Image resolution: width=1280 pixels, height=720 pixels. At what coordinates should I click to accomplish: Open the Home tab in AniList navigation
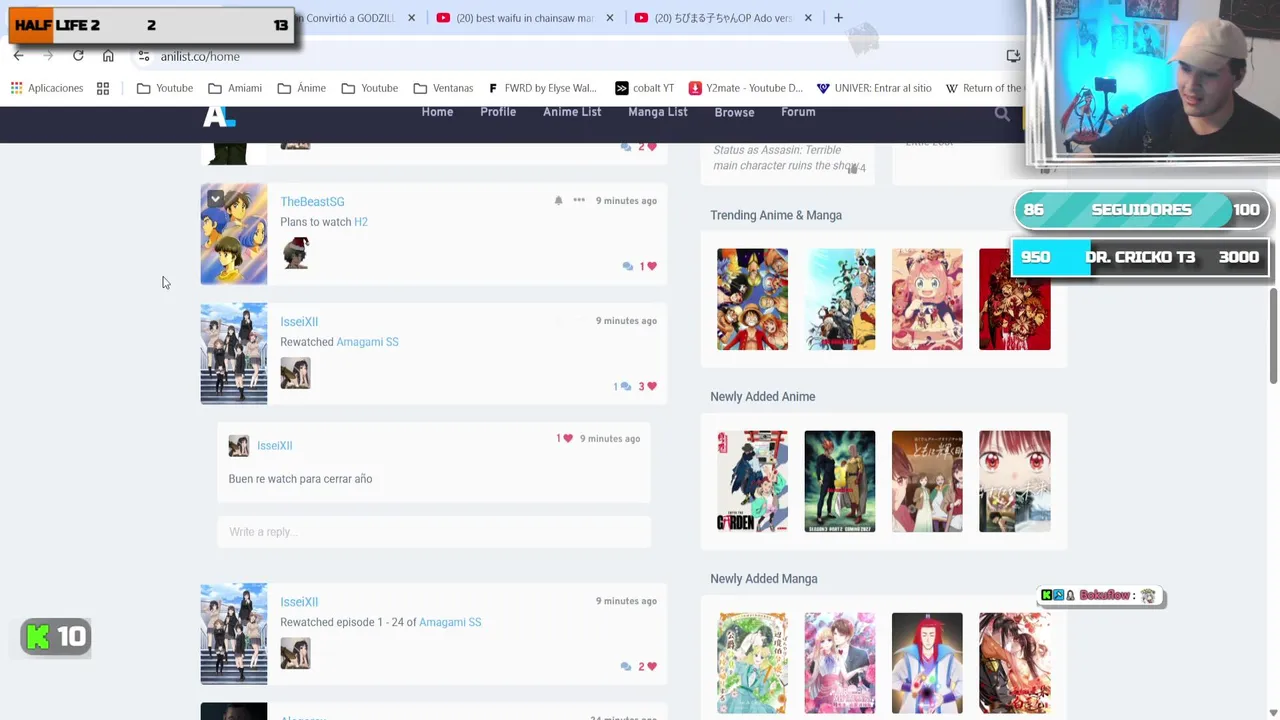coord(437,112)
